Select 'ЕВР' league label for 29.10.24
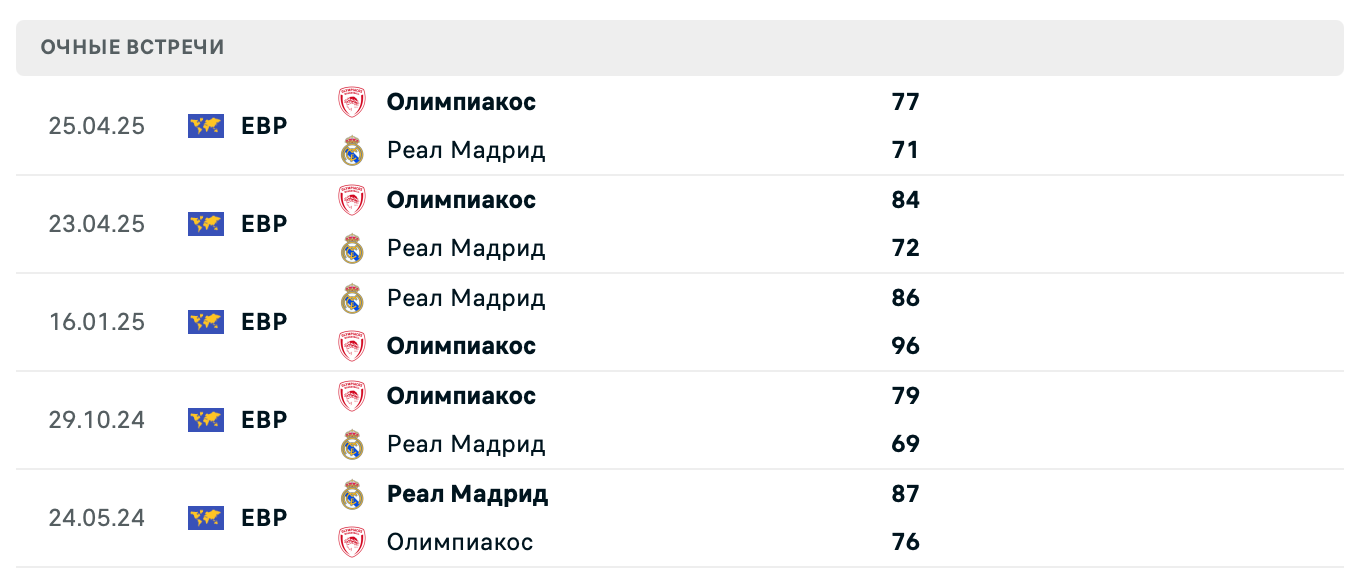 264,420
